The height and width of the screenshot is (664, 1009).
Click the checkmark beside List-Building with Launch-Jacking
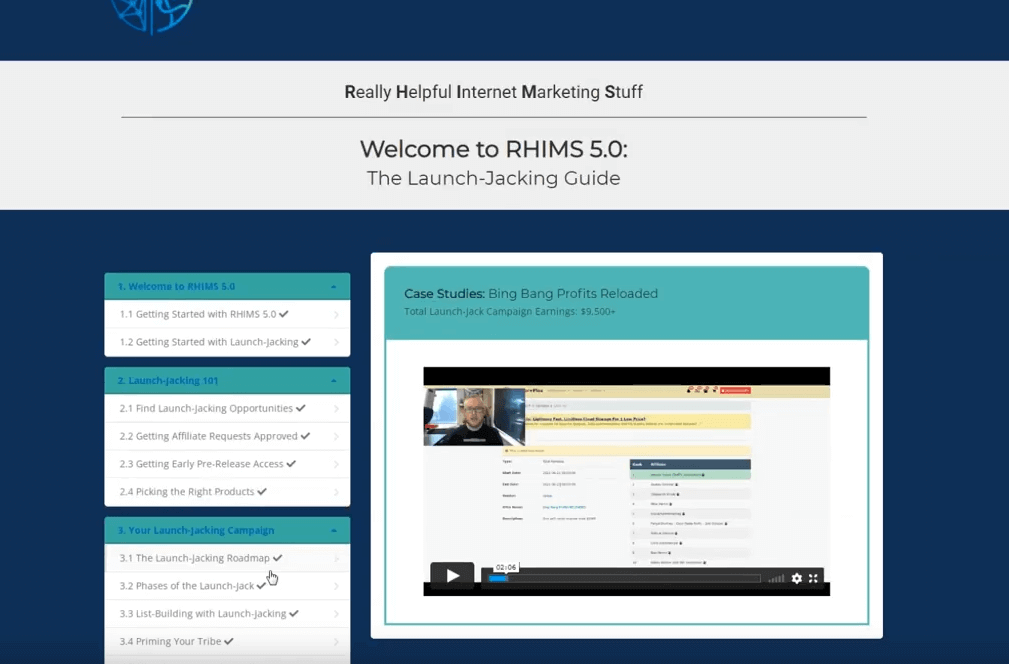click(x=294, y=613)
